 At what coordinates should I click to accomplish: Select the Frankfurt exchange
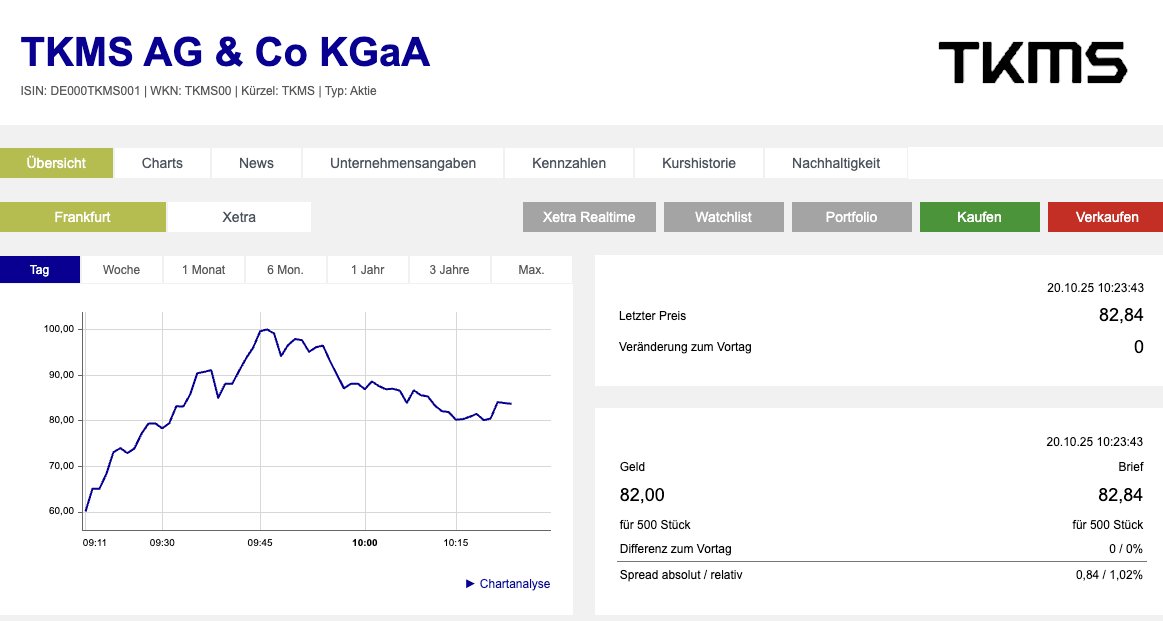click(x=83, y=217)
